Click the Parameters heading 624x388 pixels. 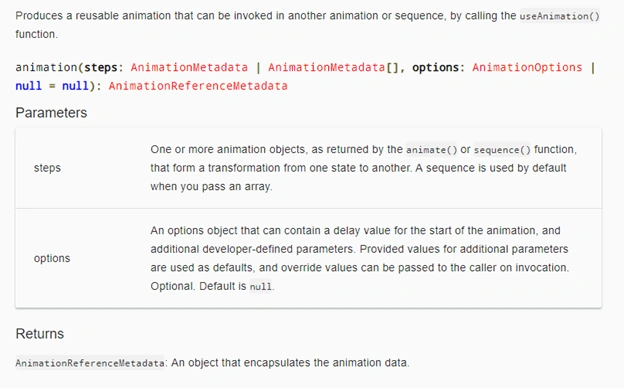pos(51,113)
